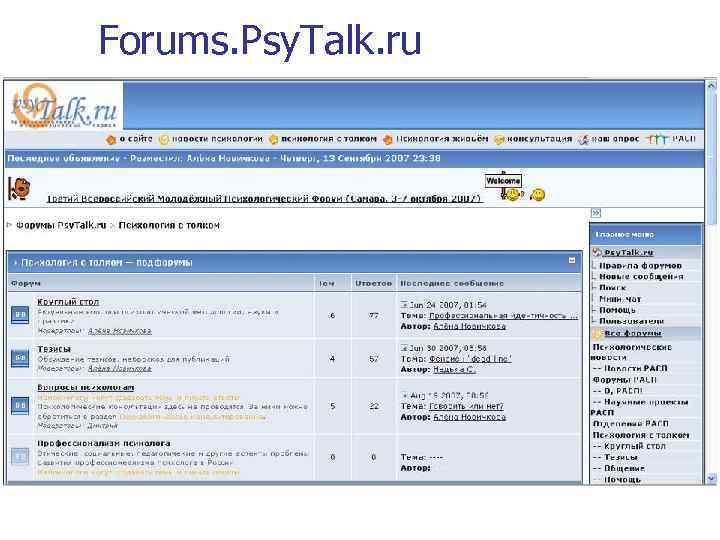
Task: Click the PsyTalk.ru logo
Action: (x=65, y=105)
